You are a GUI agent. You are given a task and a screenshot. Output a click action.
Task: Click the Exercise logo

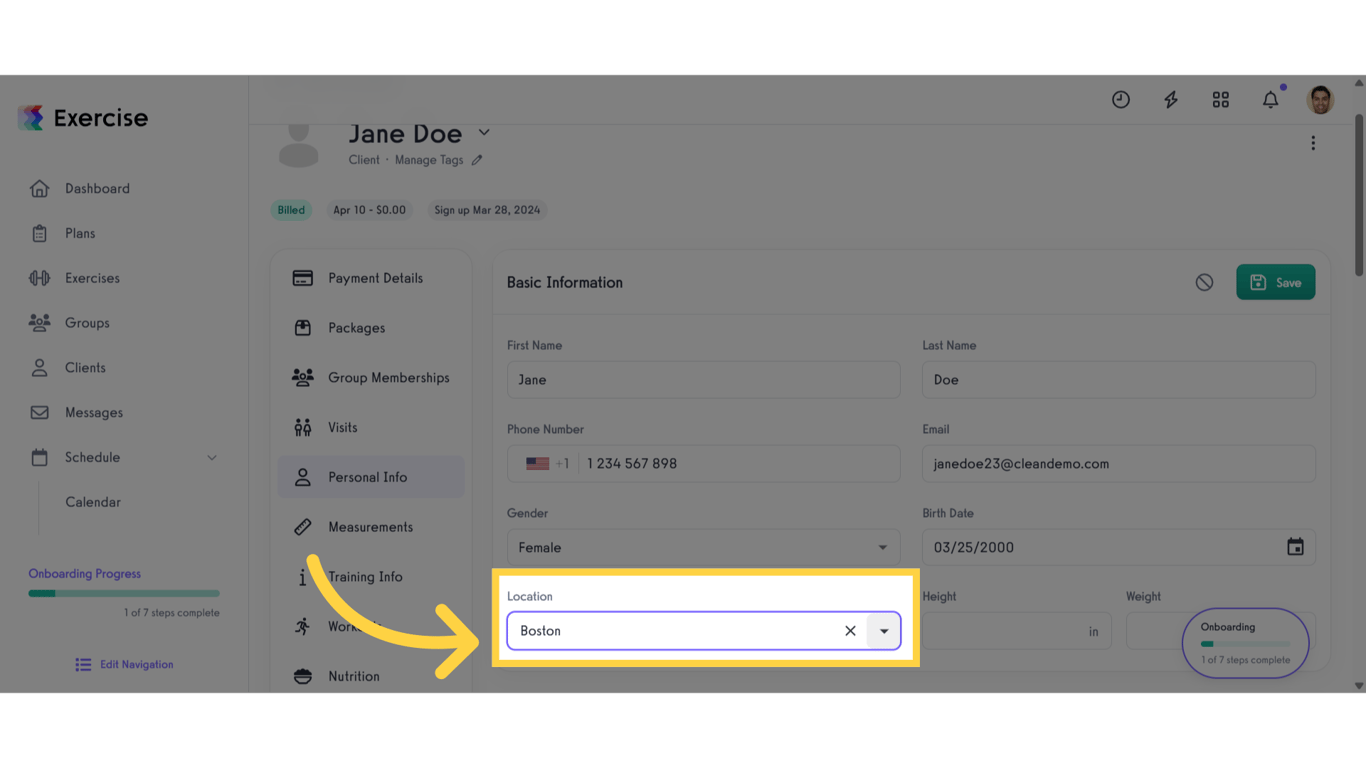pyautogui.click(x=83, y=118)
